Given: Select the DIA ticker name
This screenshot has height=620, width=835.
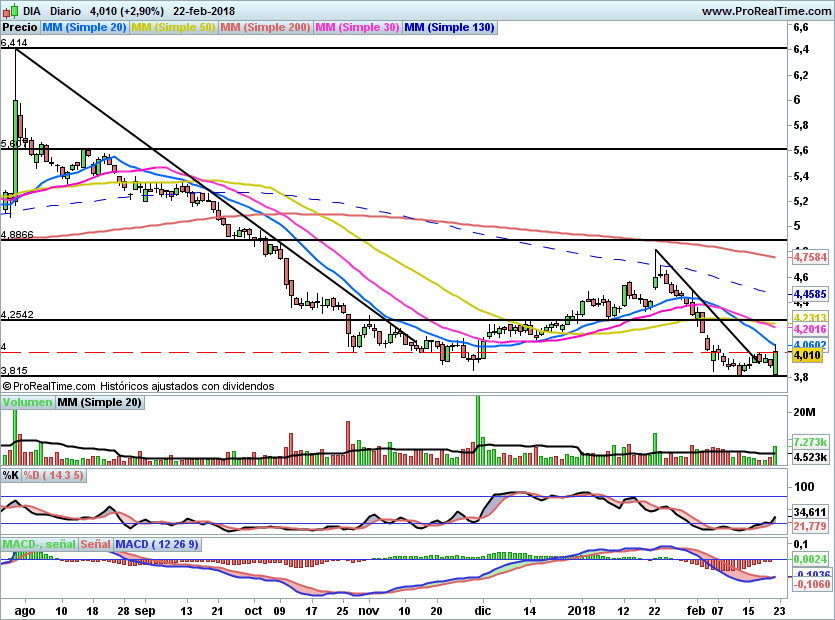Looking at the screenshot, I should pos(32,11).
